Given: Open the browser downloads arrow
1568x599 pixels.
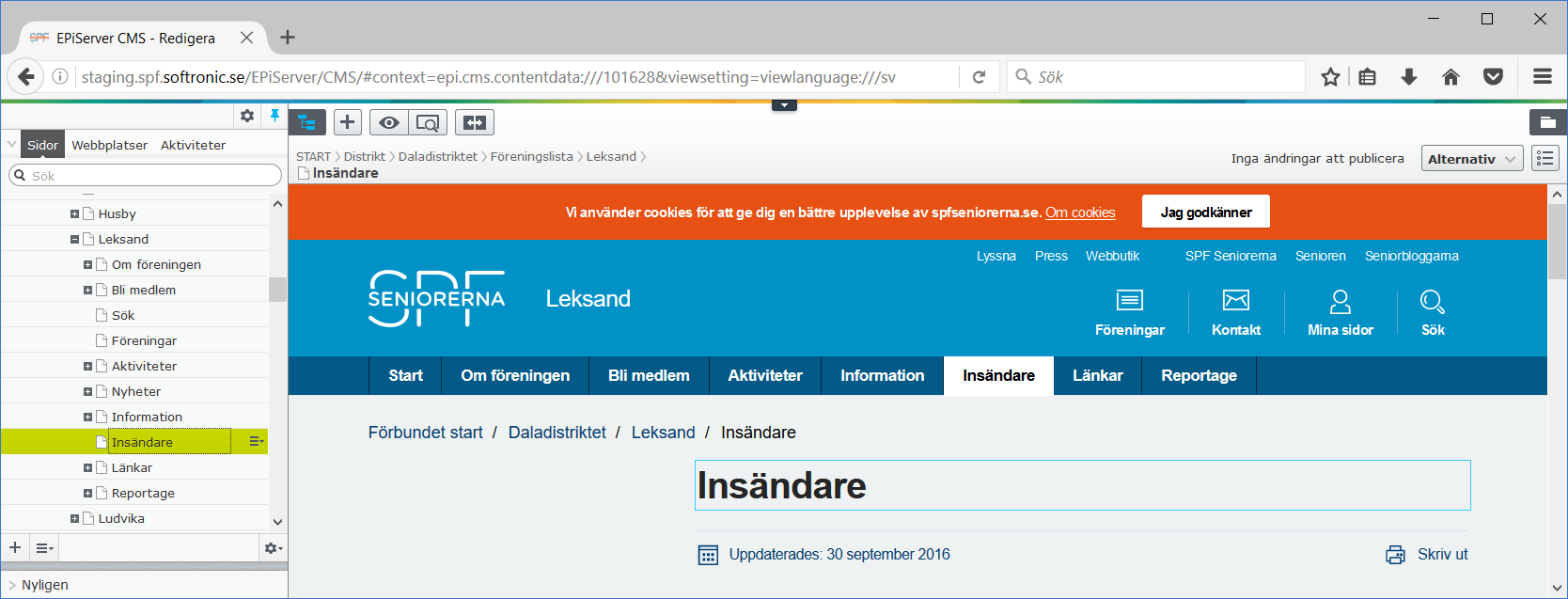Looking at the screenshot, I should 1409,77.
